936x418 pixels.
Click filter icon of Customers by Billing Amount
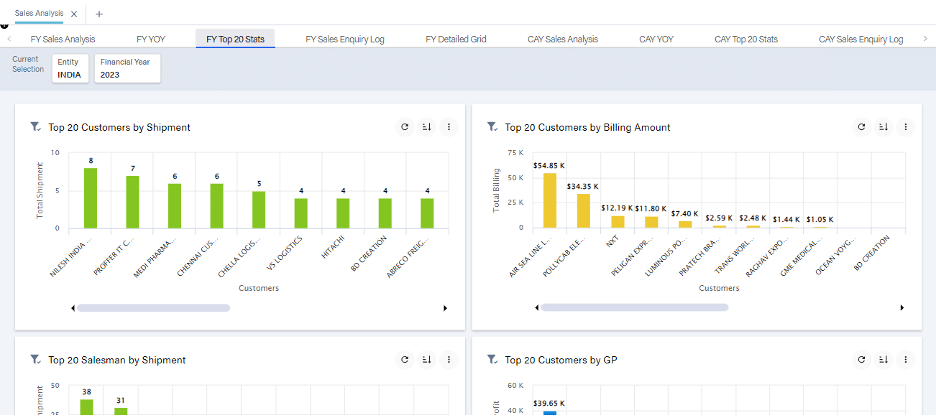[x=492, y=127]
